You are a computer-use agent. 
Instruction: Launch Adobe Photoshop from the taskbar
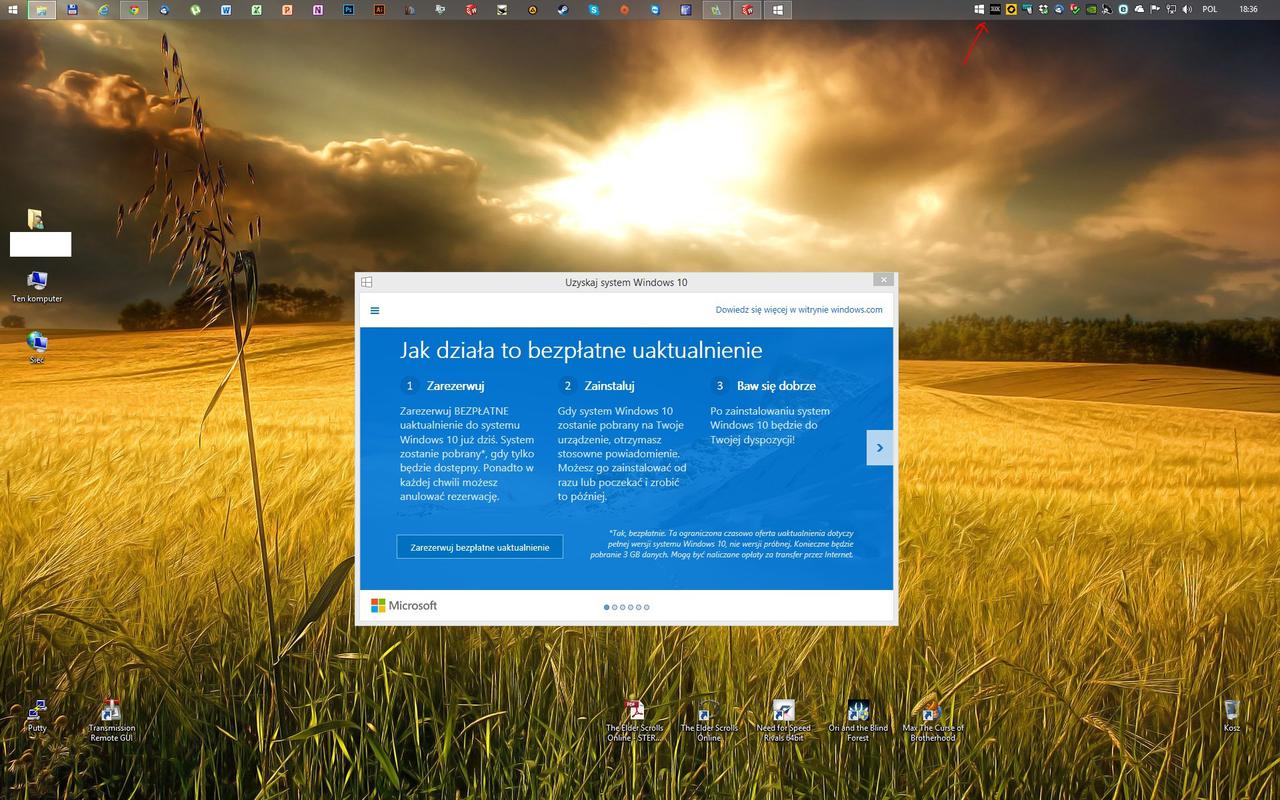click(x=348, y=9)
